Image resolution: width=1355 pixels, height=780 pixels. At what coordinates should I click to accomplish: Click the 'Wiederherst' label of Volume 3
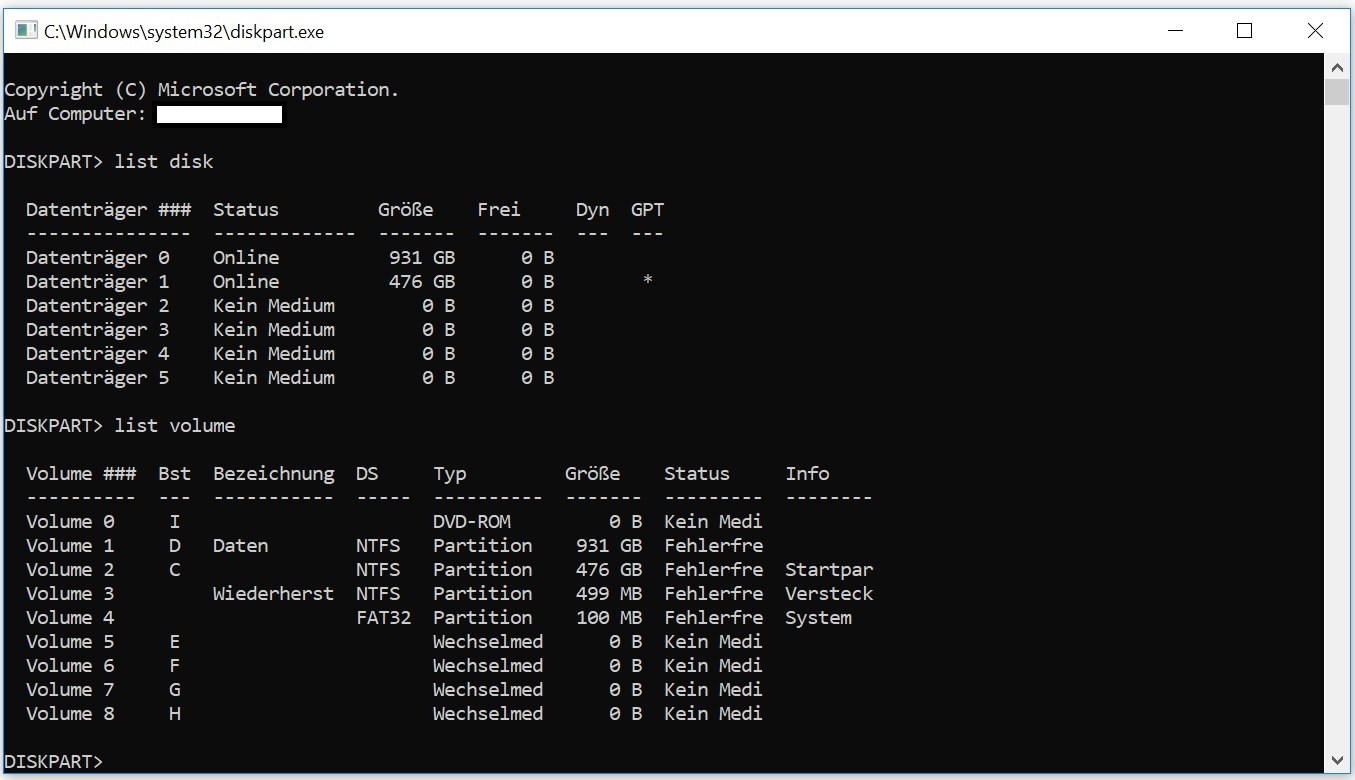[273, 594]
